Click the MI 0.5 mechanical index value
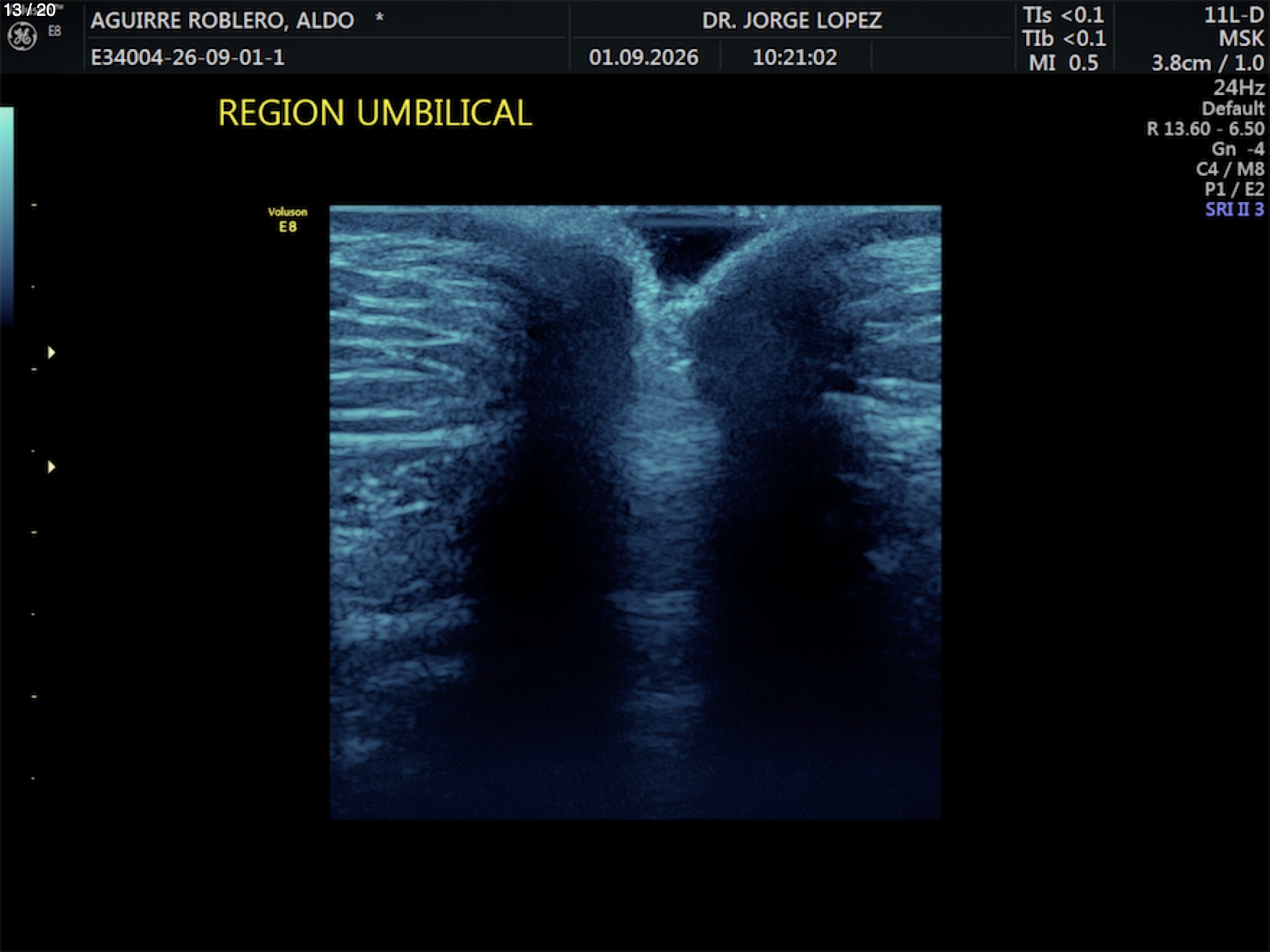1270x952 pixels. (x=1064, y=63)
